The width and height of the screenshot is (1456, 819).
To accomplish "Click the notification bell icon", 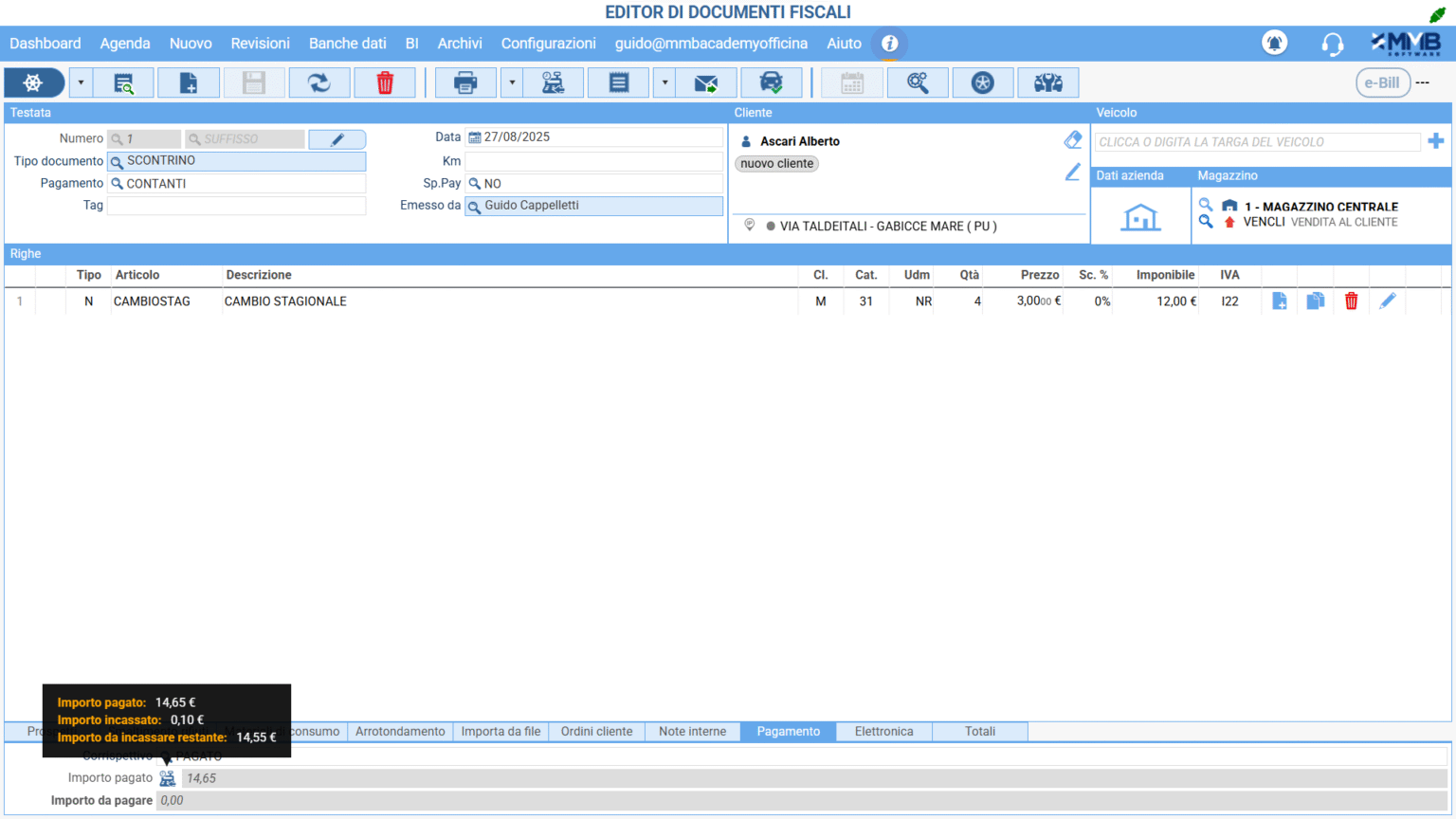I will click(x=1274, y=44).
